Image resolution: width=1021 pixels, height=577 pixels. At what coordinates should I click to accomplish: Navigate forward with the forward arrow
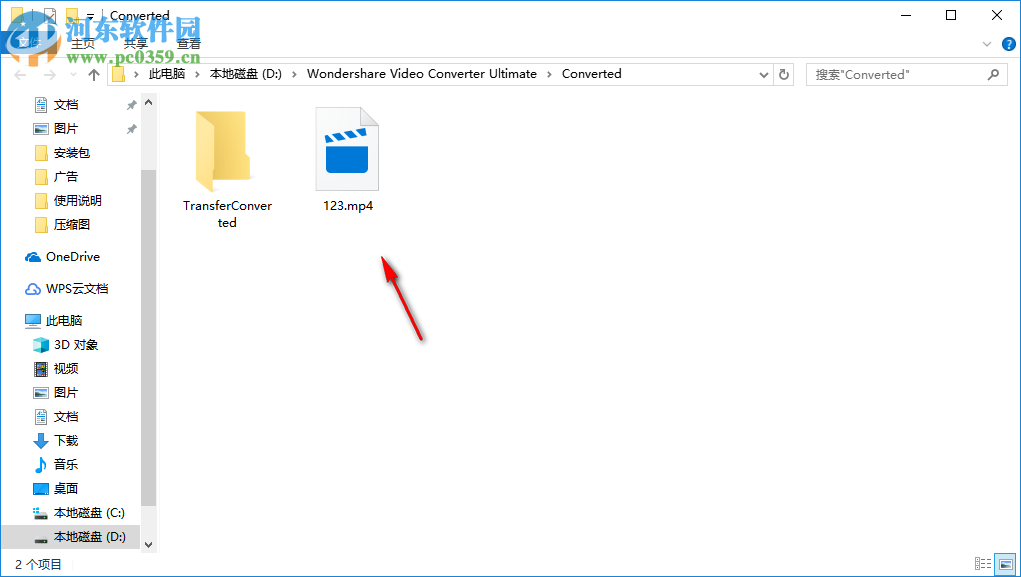[x=49, y=74]
